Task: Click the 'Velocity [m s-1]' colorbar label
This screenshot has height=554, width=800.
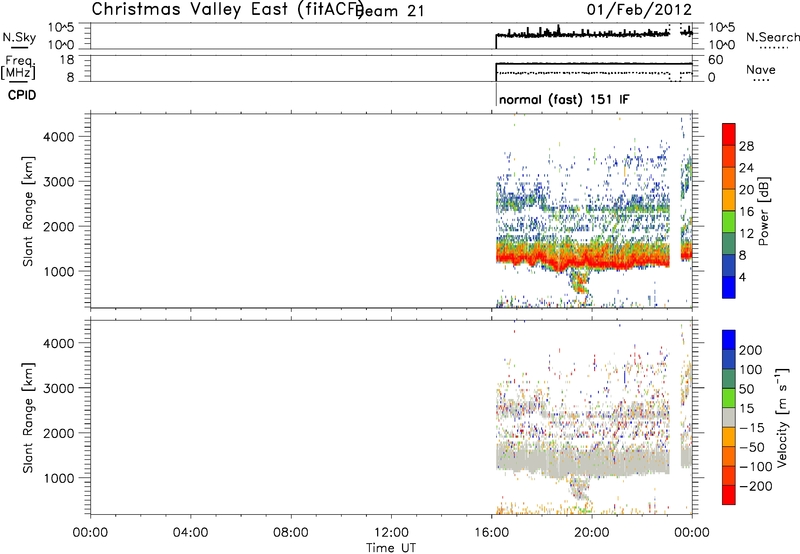Action: click(782, 417)
